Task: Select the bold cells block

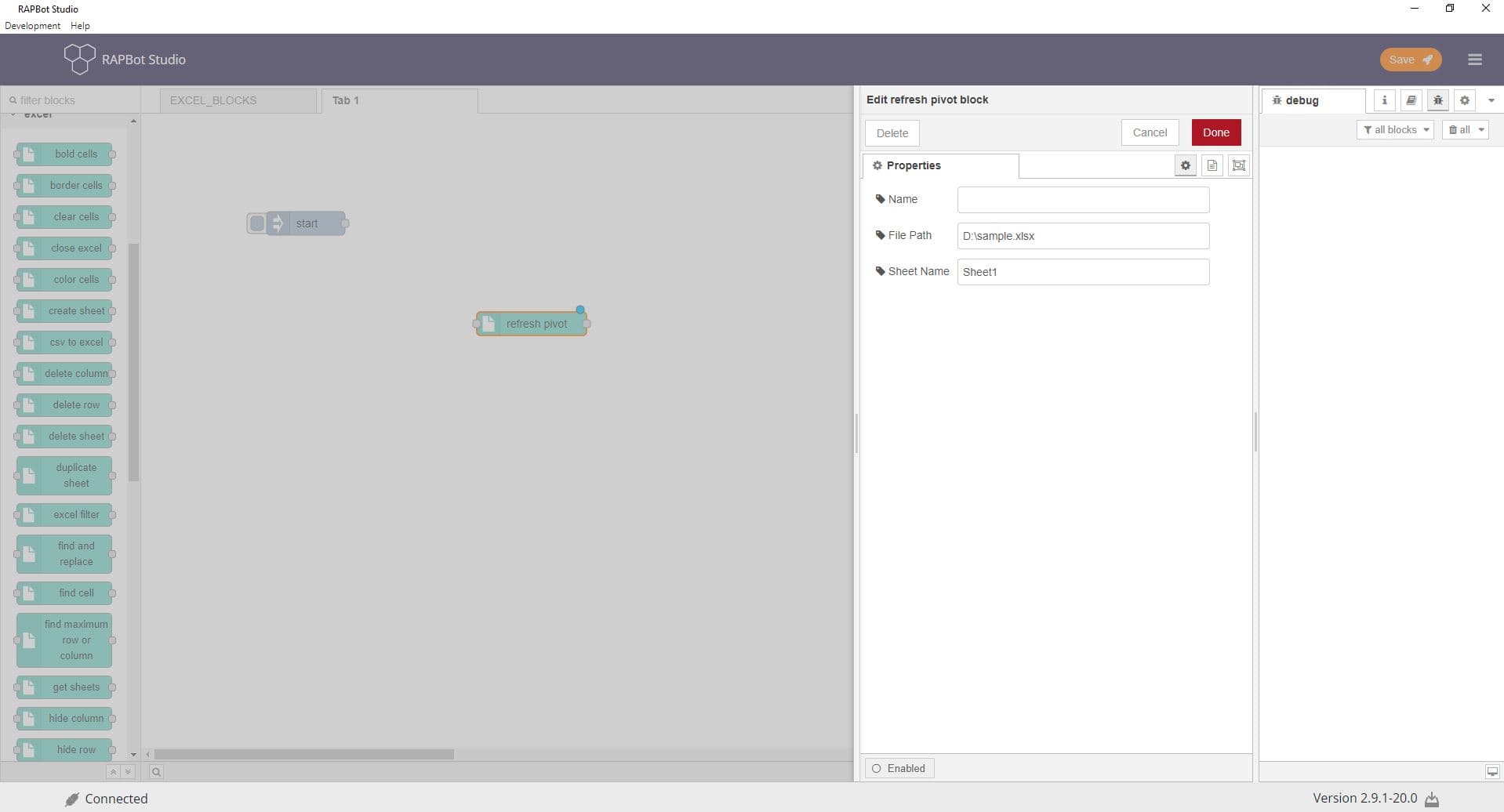Action: (64, 154)
